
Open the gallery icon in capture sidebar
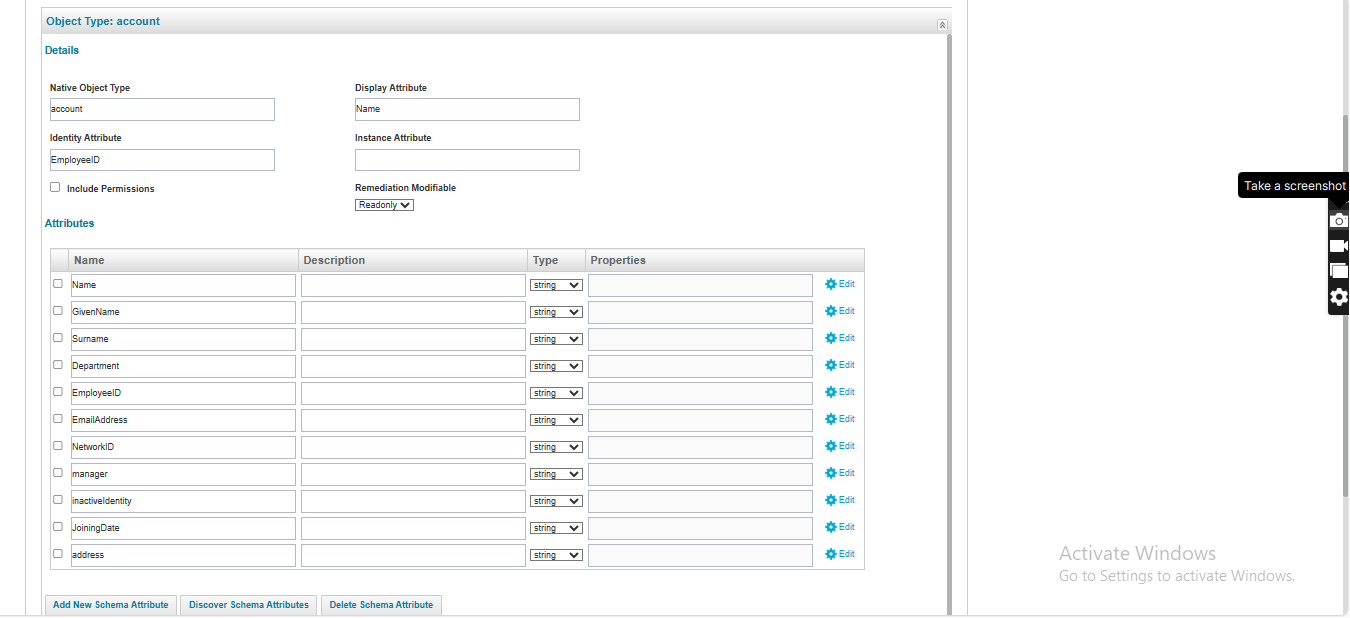click(x=1339, y=271)
